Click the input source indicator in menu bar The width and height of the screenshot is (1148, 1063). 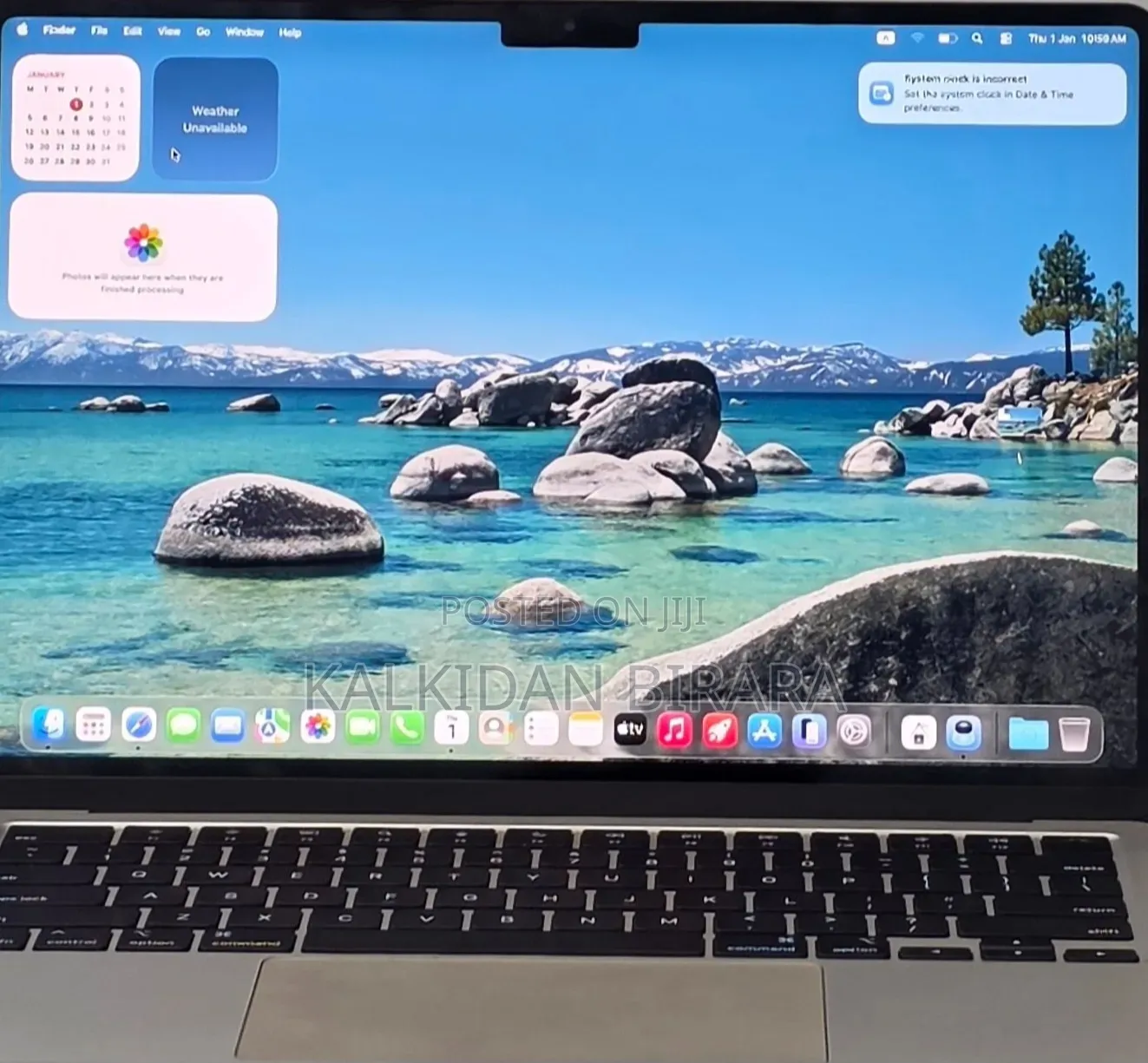click(885, 38)
